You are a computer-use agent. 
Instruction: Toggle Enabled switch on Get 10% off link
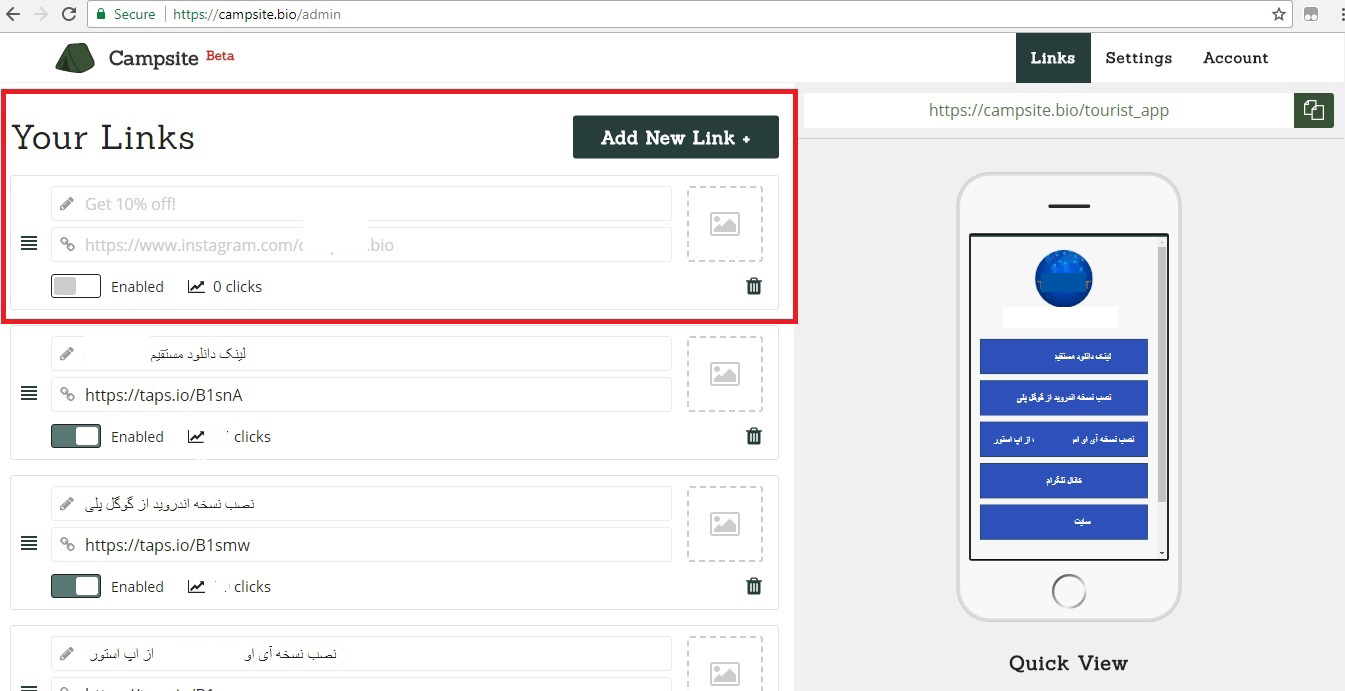pos(76,286)
